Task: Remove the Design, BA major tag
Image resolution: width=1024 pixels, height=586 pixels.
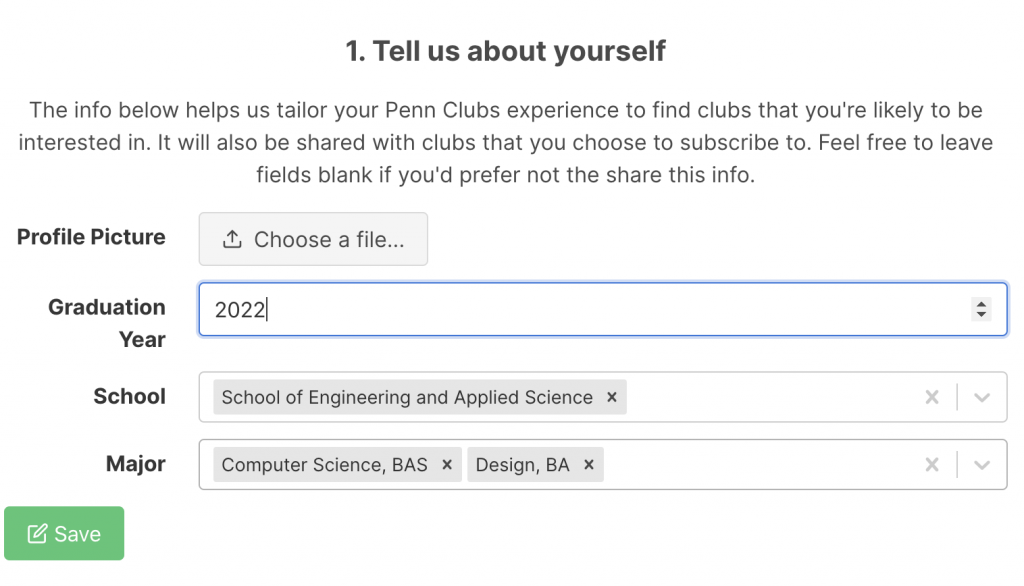Action: pyautogui.click(x=589, y=464)
